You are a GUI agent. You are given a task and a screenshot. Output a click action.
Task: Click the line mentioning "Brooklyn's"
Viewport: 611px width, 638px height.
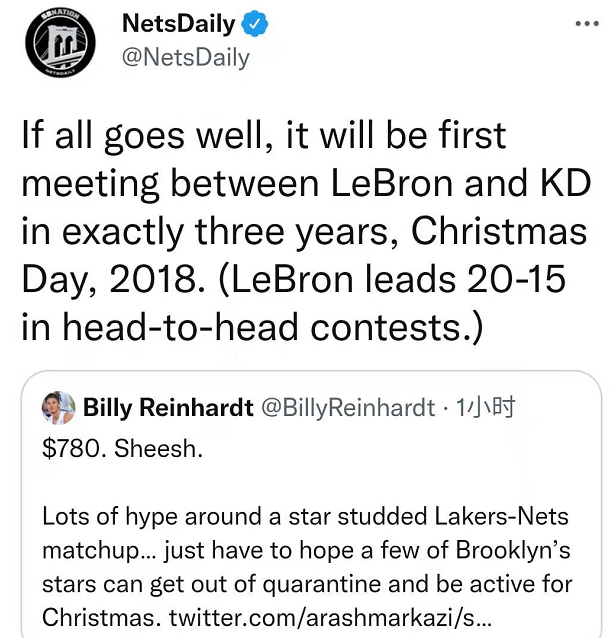306,551
